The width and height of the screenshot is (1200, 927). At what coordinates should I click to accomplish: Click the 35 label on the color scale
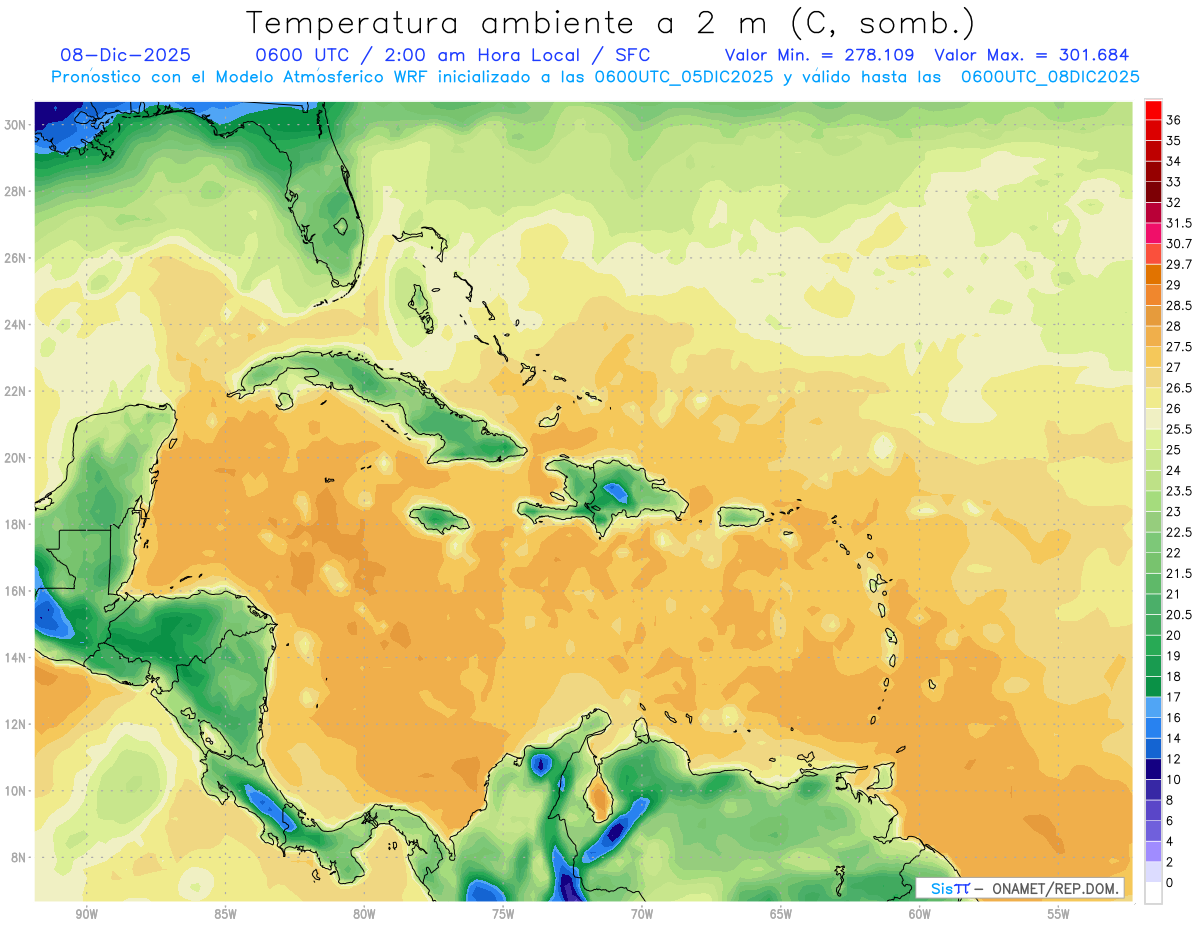pos(1174,141)
